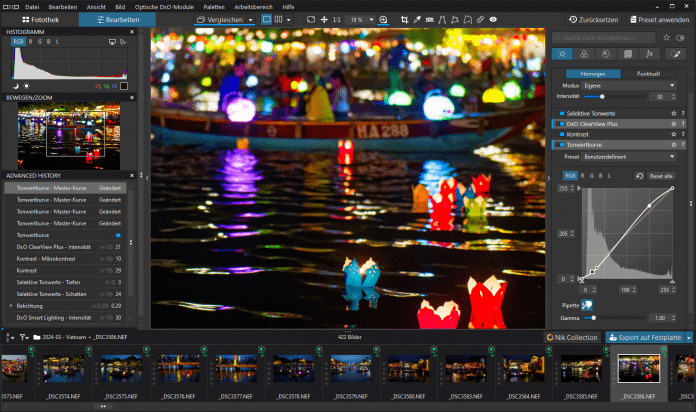The image size is (696, 412).
Task: Open the Light corrections palette tab
Action: point(562,54)
